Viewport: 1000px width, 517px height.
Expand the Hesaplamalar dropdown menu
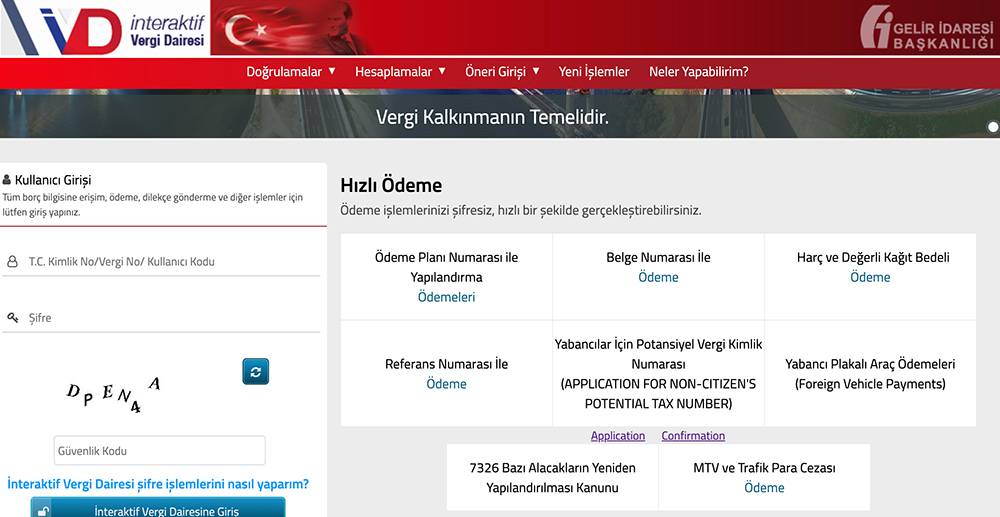401,72
